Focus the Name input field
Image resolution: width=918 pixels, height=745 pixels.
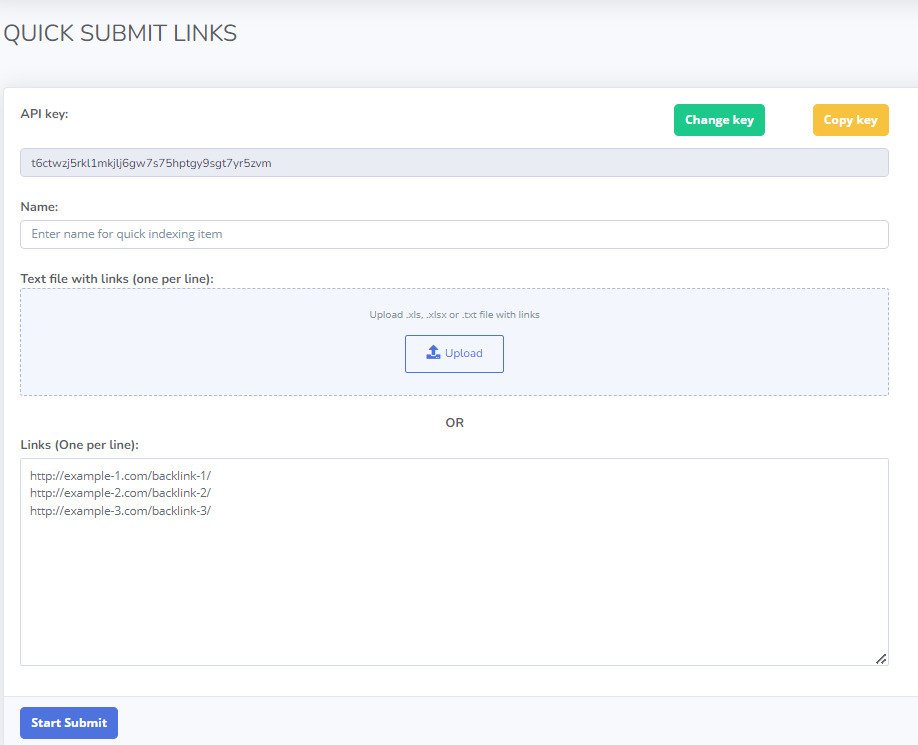tap(454, 234)
